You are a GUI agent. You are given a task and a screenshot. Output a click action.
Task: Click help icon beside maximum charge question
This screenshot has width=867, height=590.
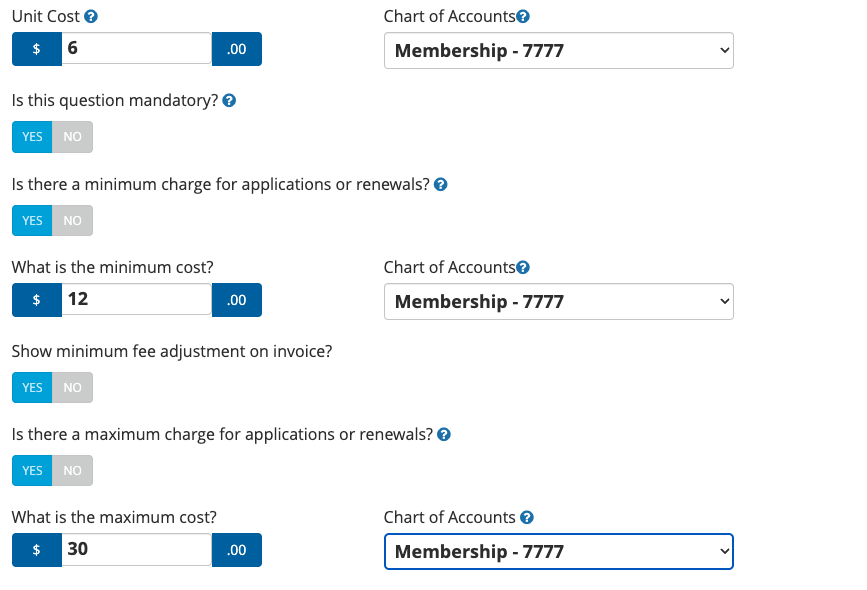pyautogui.click(x=444, y=435)
